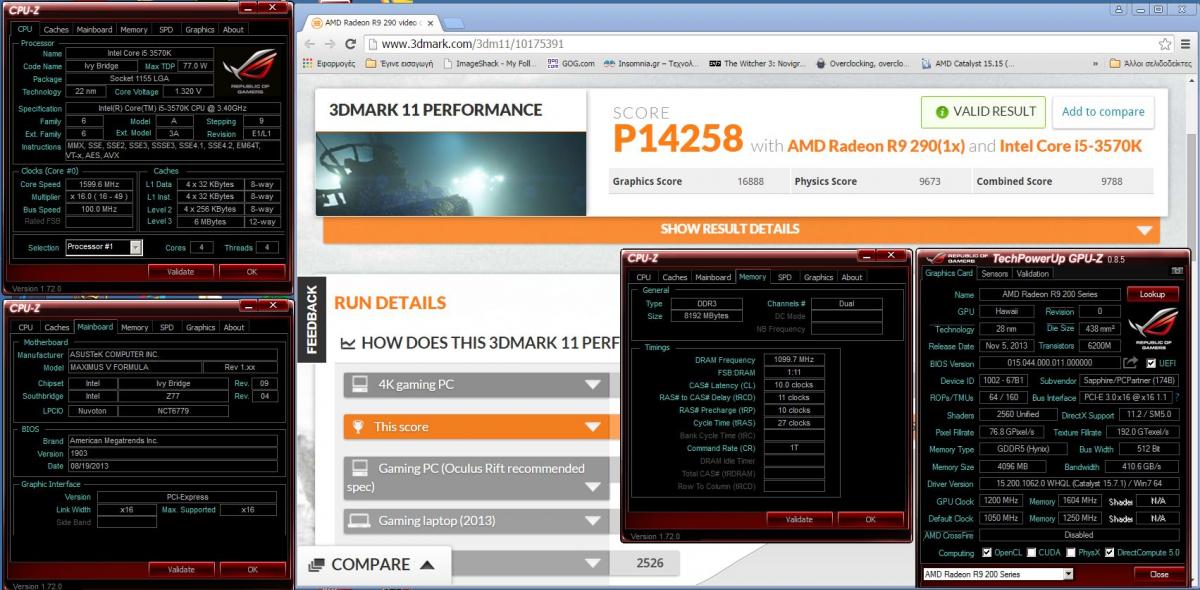1200x590 pixels.
Task: Click the COMPARE stack icon
Action: point(316,564)
